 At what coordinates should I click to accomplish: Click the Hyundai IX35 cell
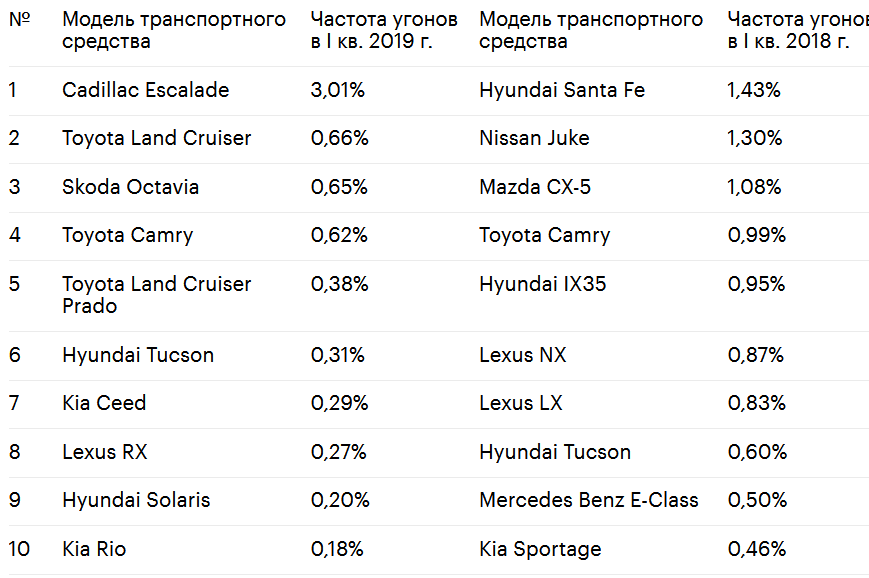click(x=543, y=284)
